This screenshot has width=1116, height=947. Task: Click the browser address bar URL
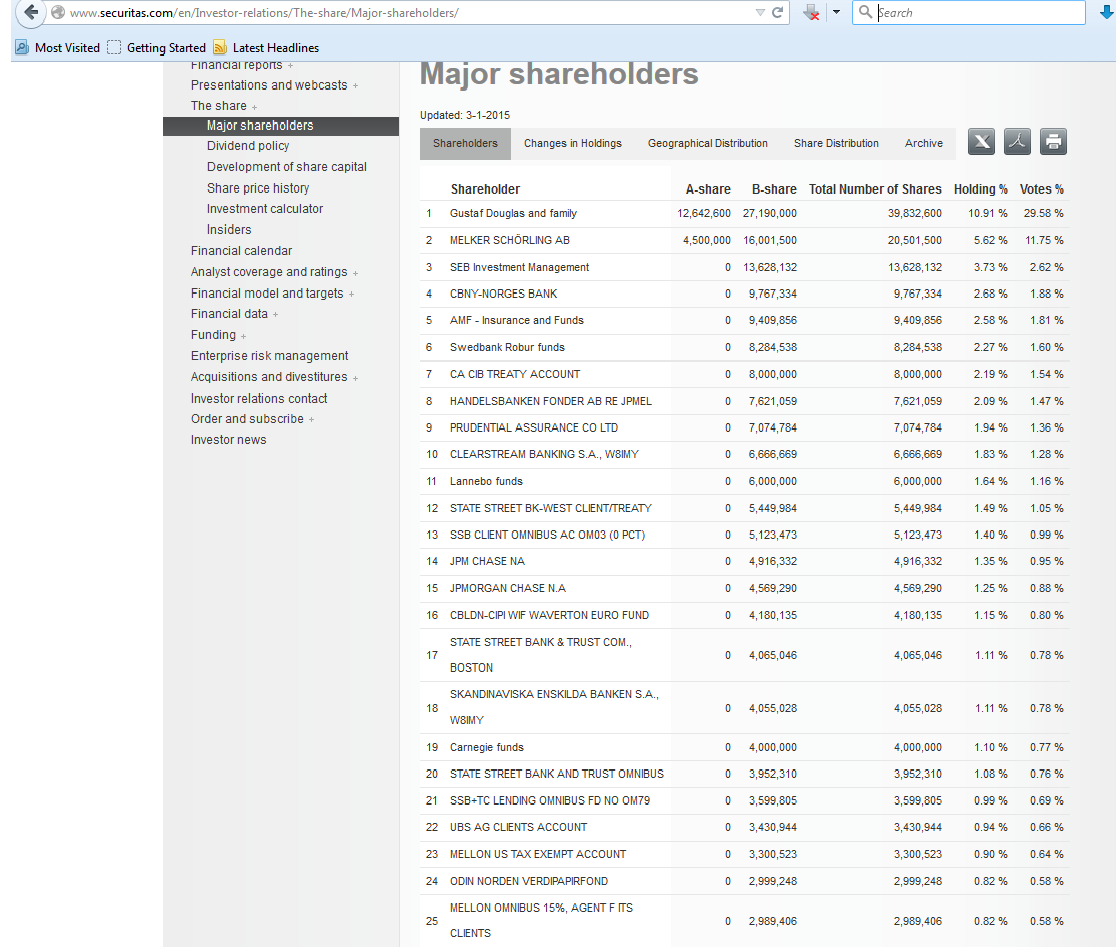pos(264,13)
